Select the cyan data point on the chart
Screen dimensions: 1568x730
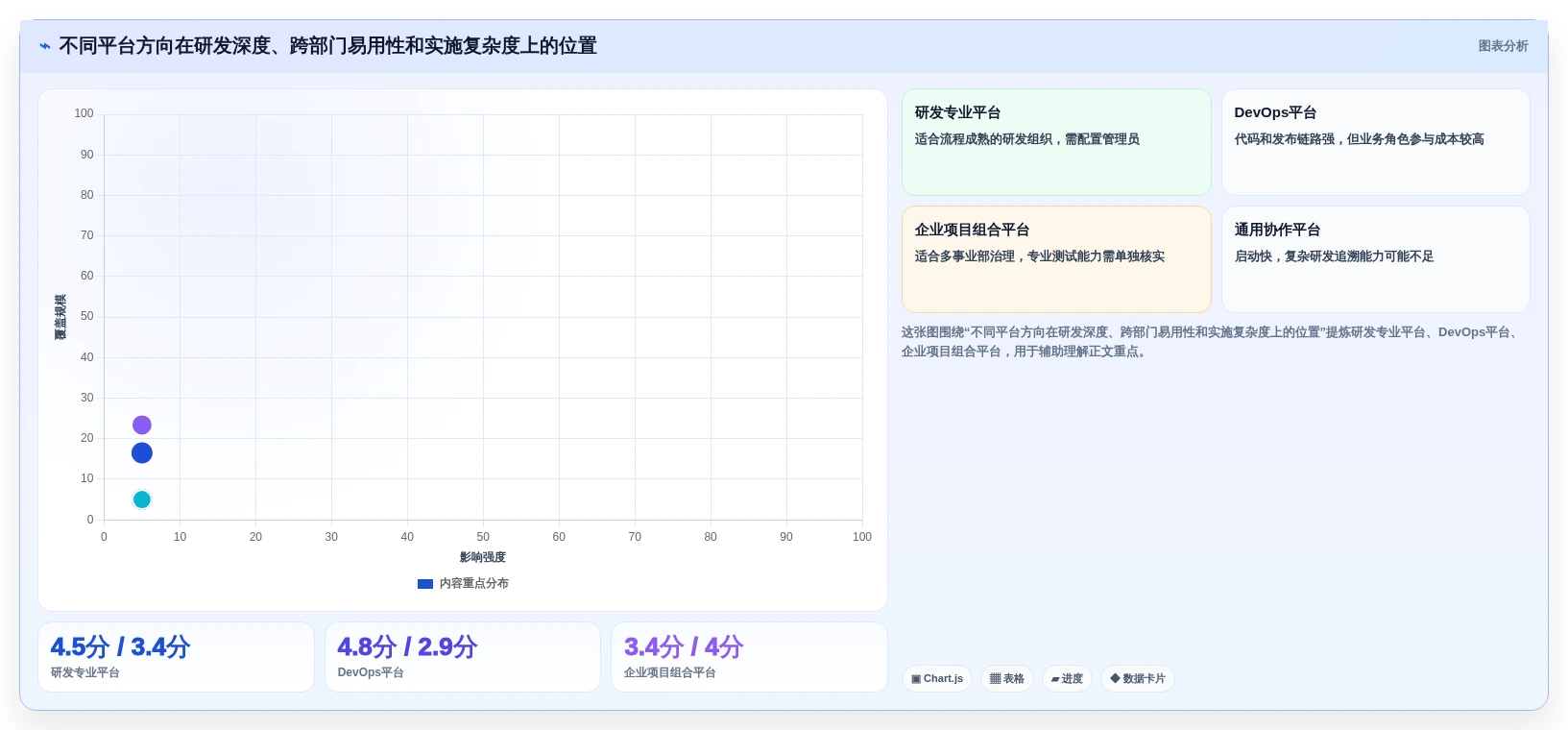[x=142, y=499]
